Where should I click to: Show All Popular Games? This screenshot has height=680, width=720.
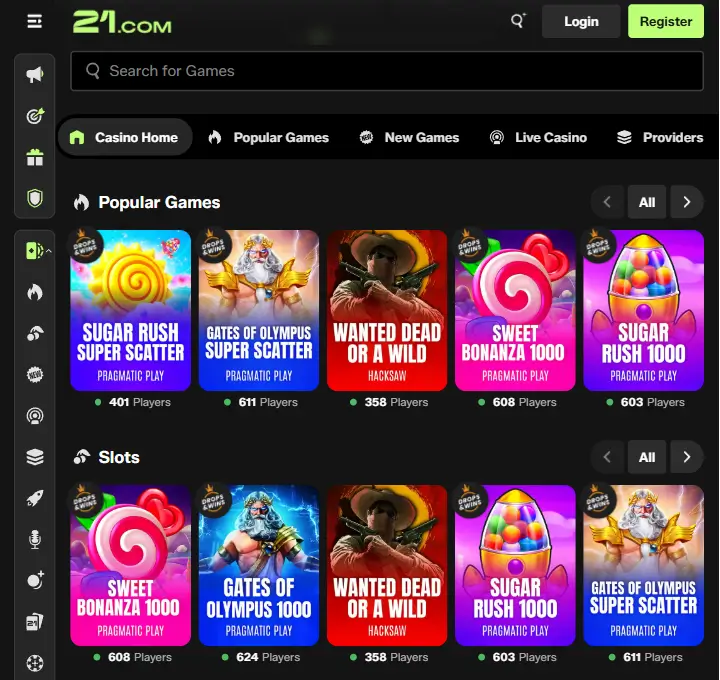(647, 202)
